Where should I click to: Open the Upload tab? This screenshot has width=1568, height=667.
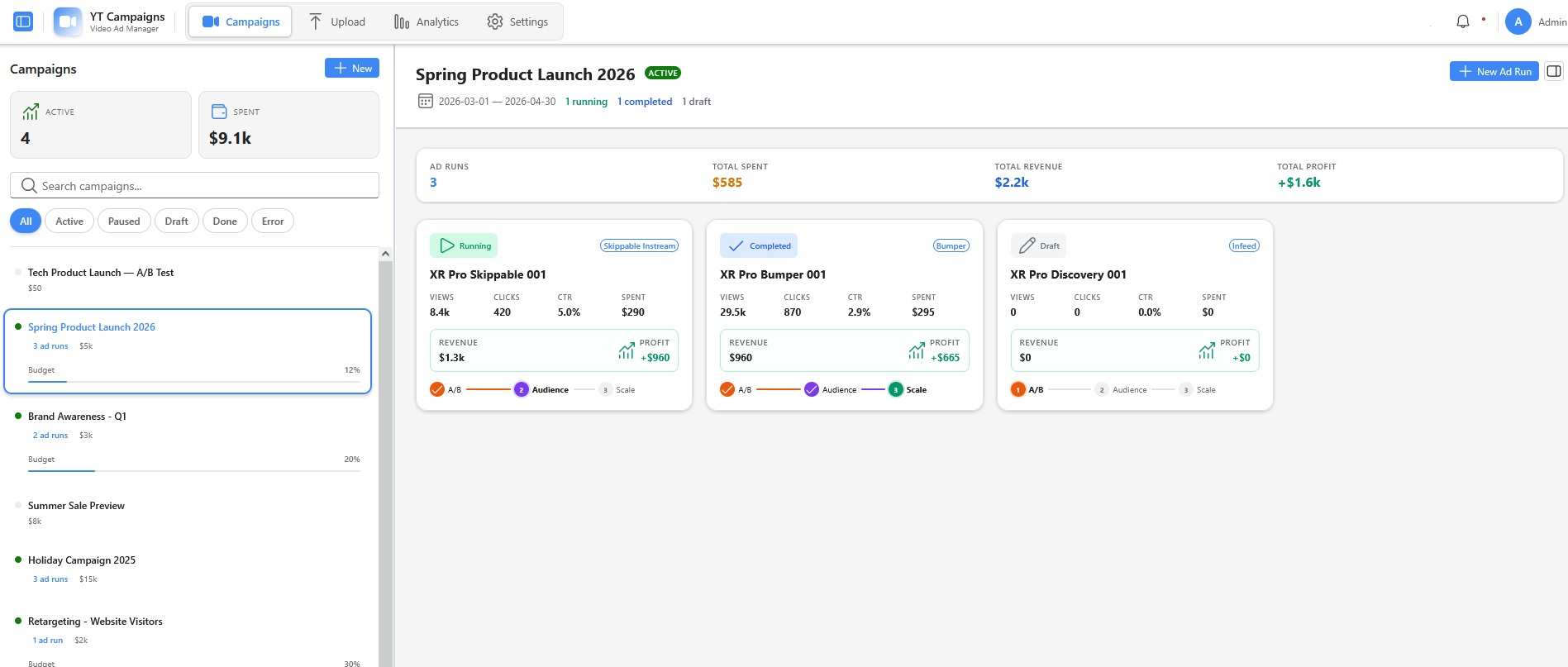pos(336,21)
